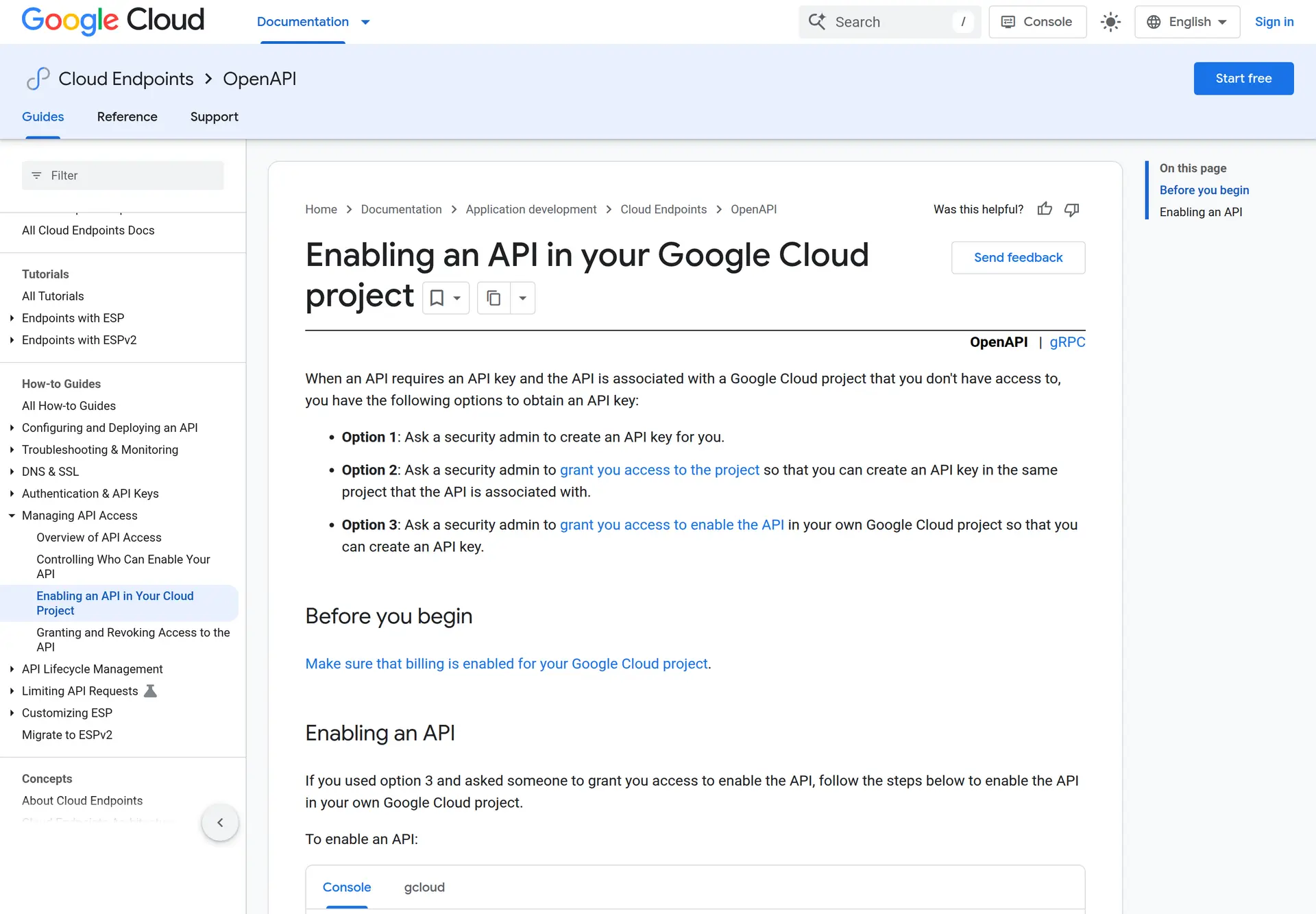Screen dimensions: 1316x914
Task: Collapse the Managing API Access section
Action: pos(12,516)
